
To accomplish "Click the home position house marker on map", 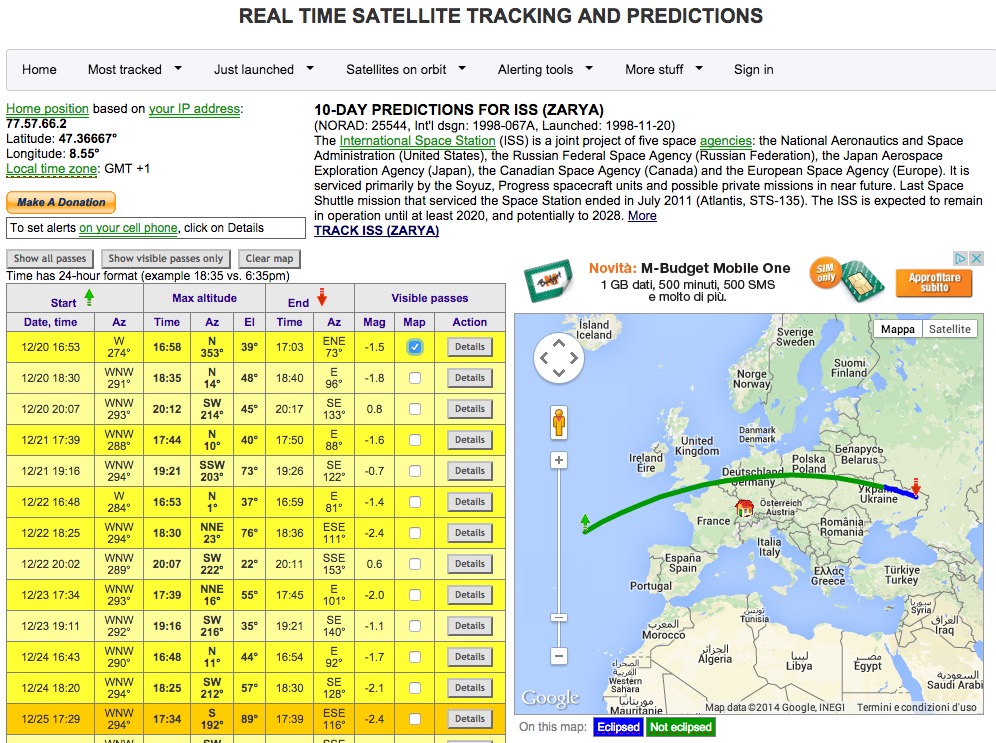I will click(744, 507).
